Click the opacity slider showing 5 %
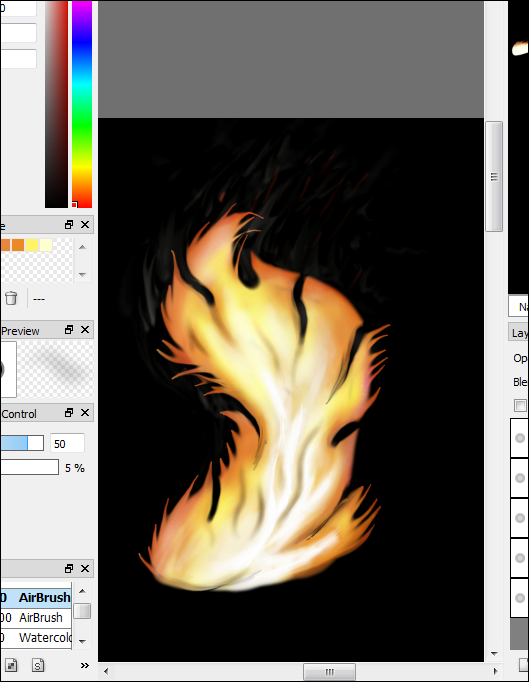 tap(30, 467)
